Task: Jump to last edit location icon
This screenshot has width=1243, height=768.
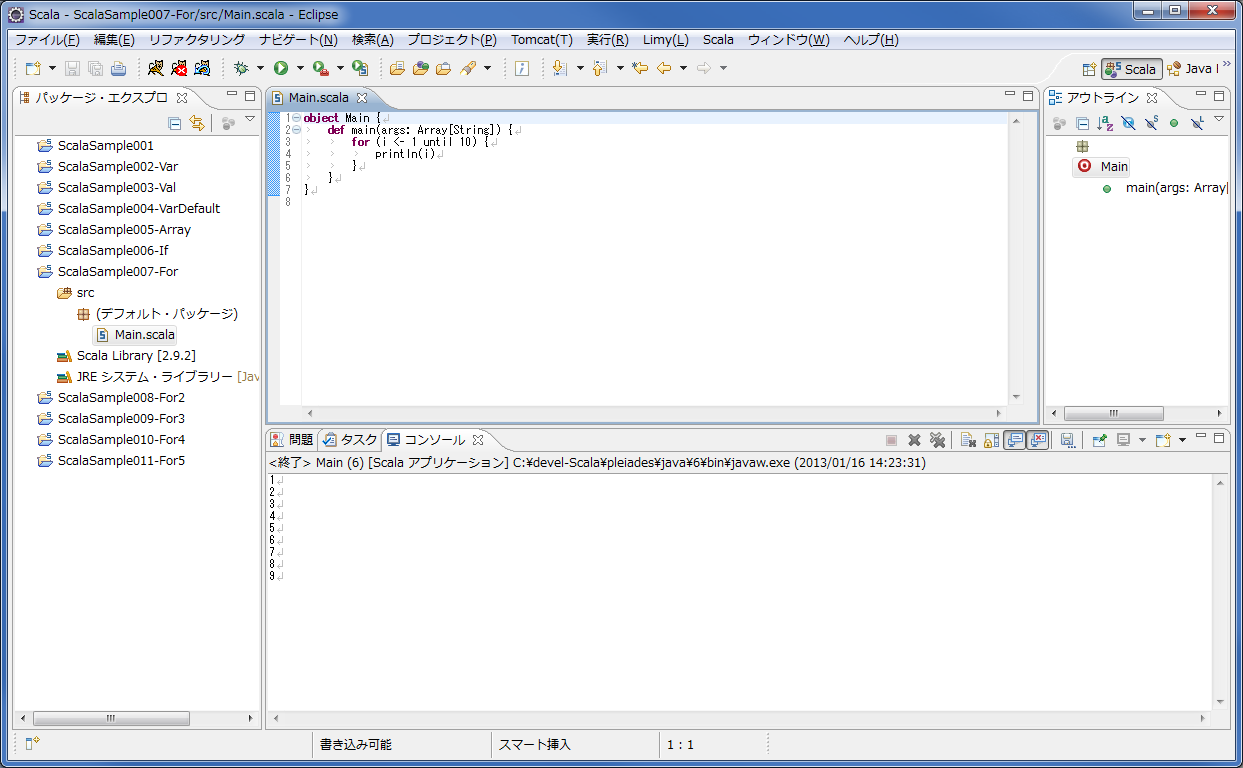Action: click(640, 68)
